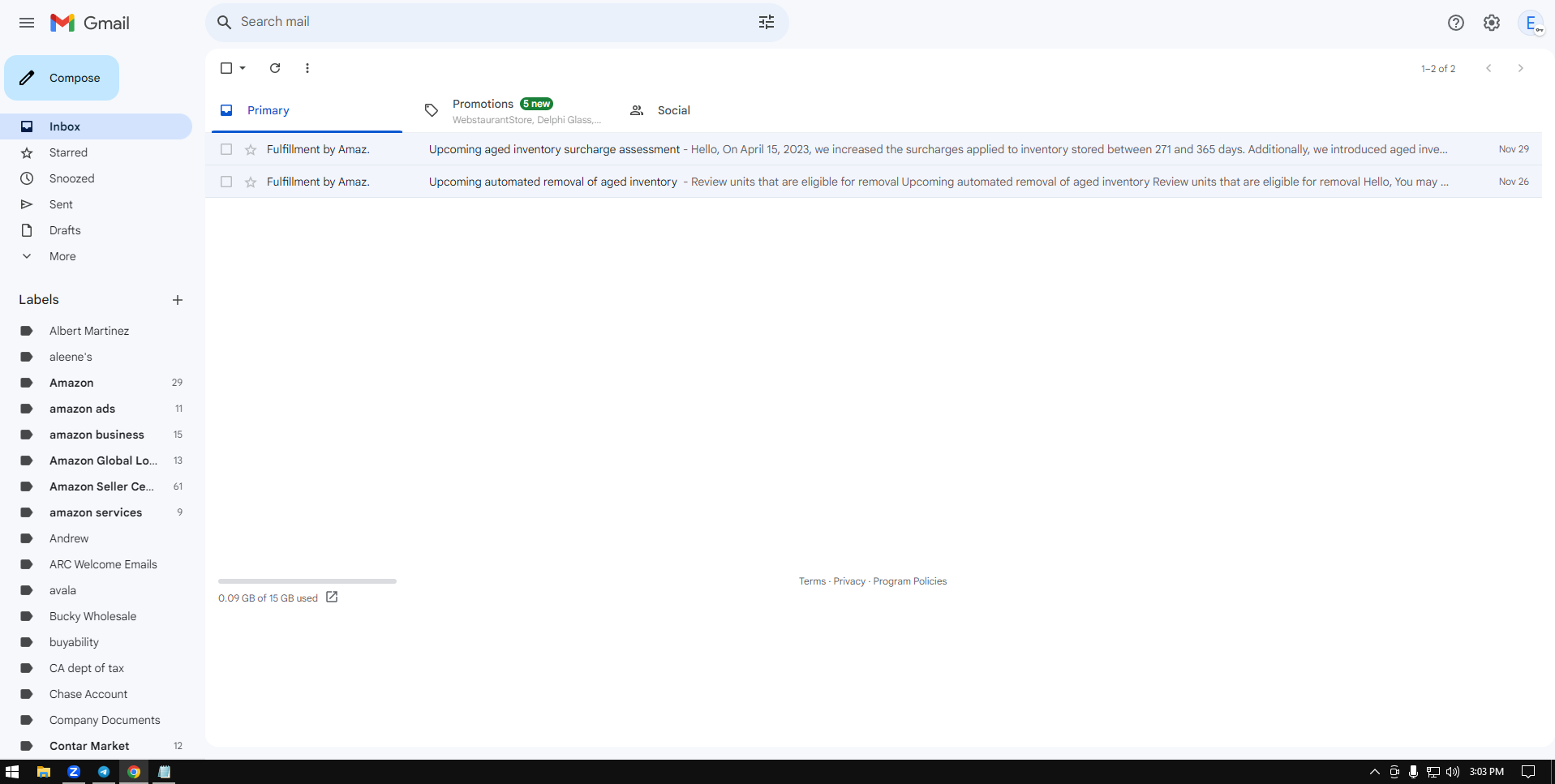
Task: Open the Albert Martinez label
Action: (96, 331)
